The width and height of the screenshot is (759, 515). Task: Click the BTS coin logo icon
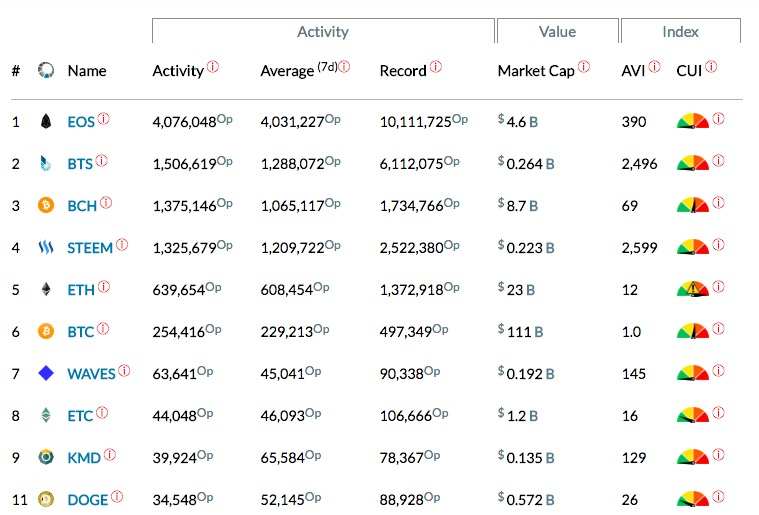46,164
